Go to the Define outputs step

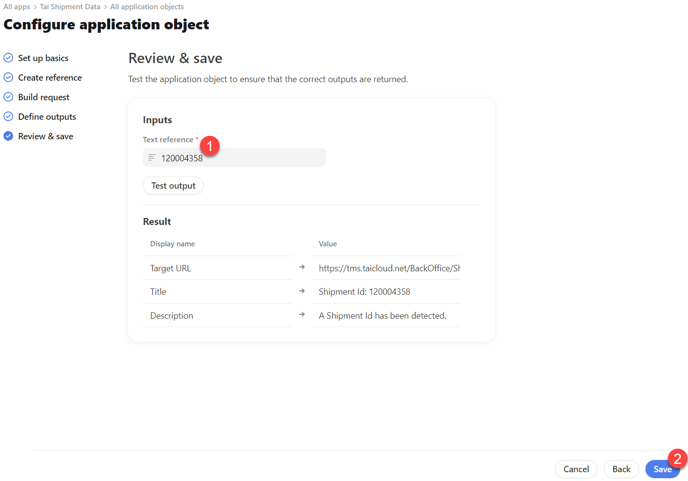tap(47, 117)
